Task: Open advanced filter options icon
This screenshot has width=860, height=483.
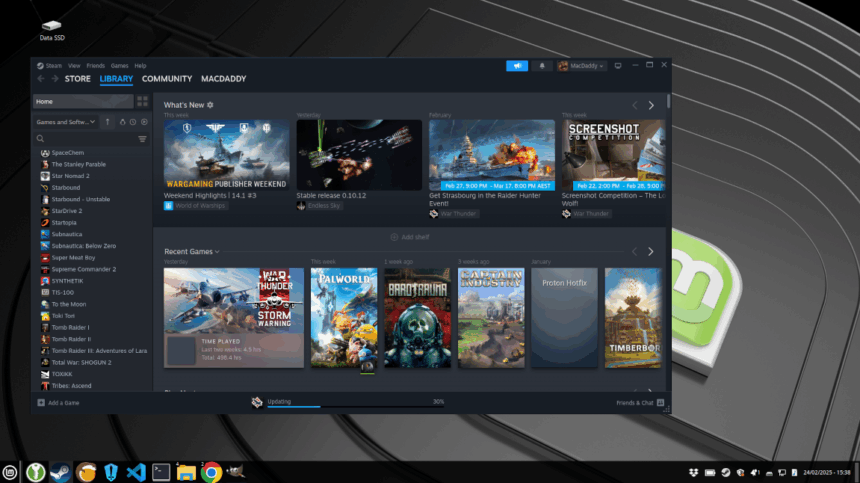Action: (x=142, y=139)
